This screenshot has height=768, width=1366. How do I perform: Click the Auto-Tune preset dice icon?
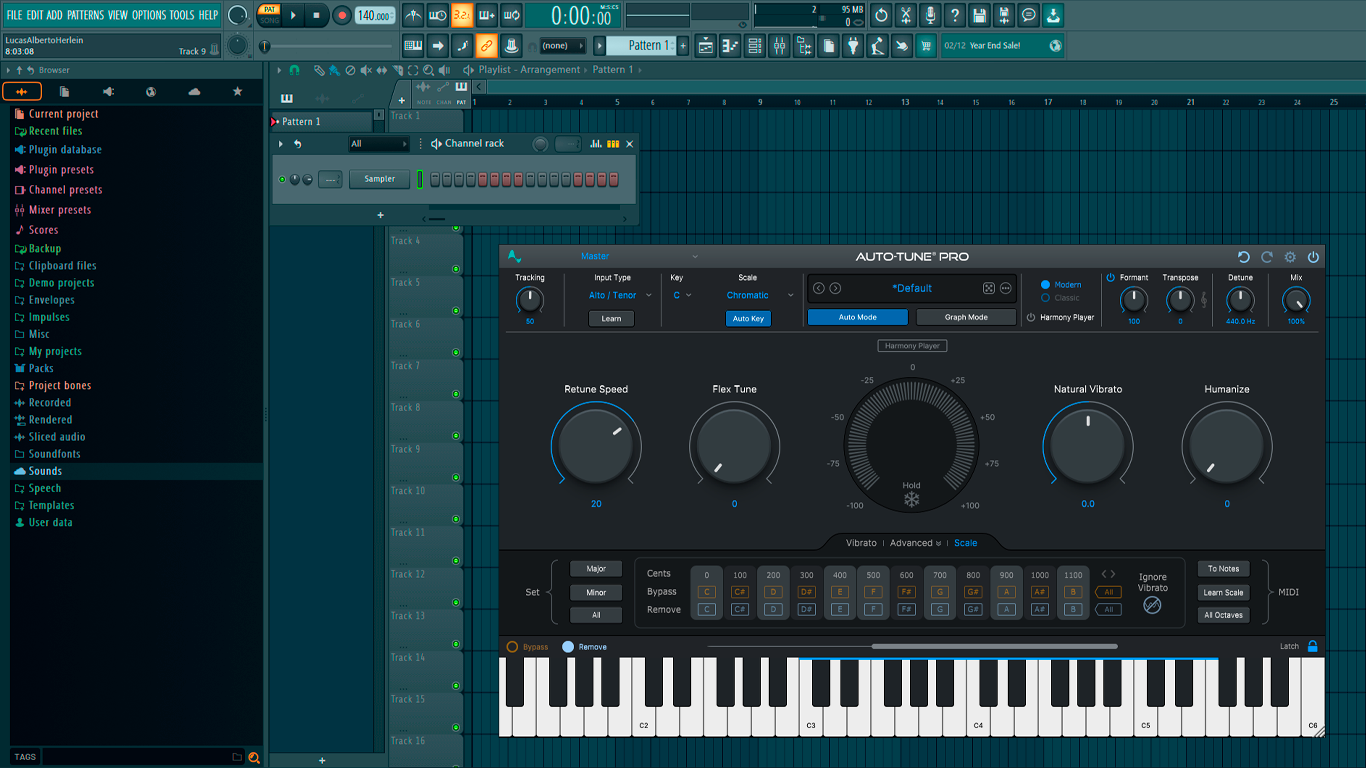[988, 288]
